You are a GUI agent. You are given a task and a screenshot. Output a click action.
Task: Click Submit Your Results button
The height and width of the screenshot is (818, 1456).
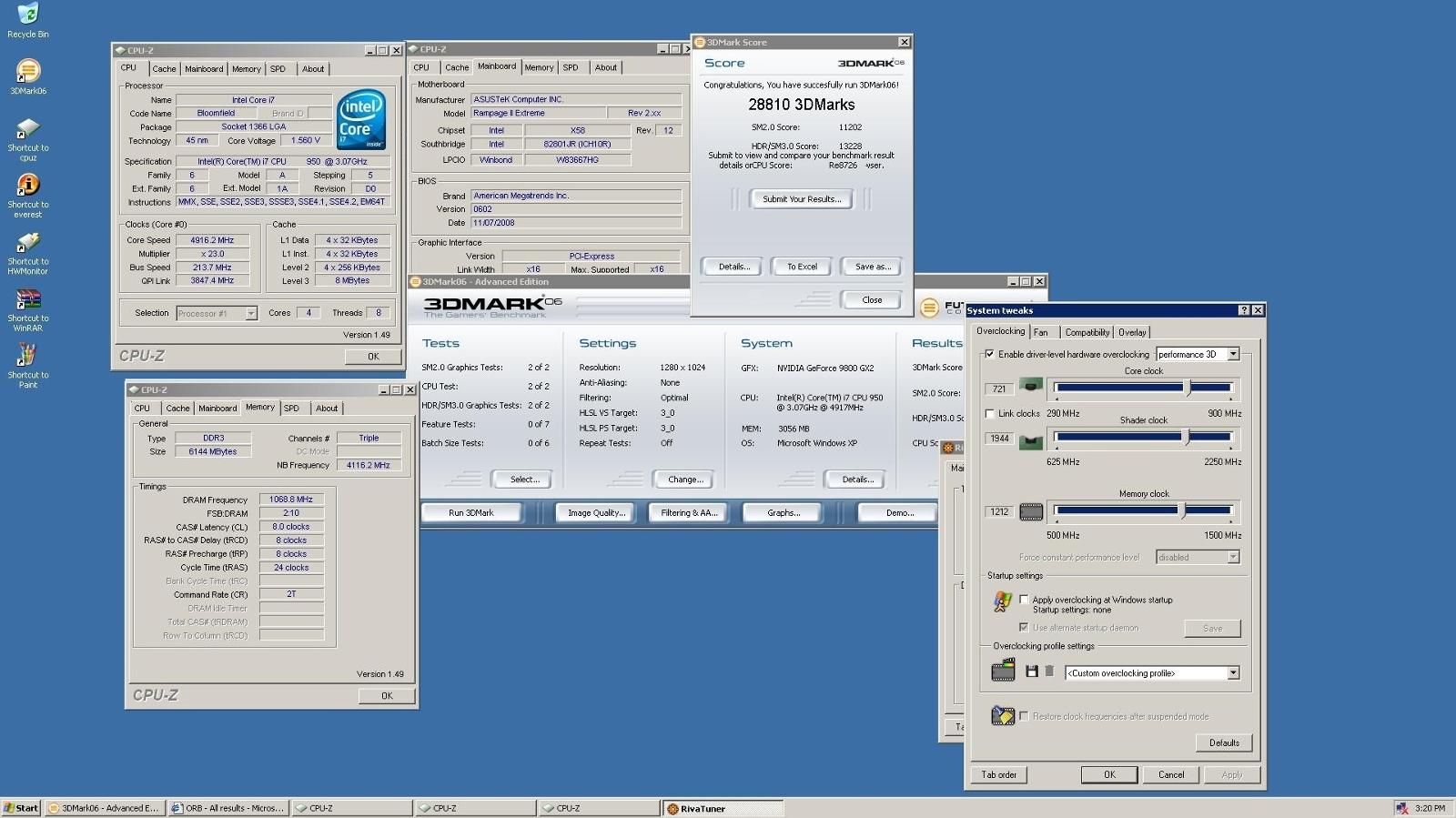point(802,199)
